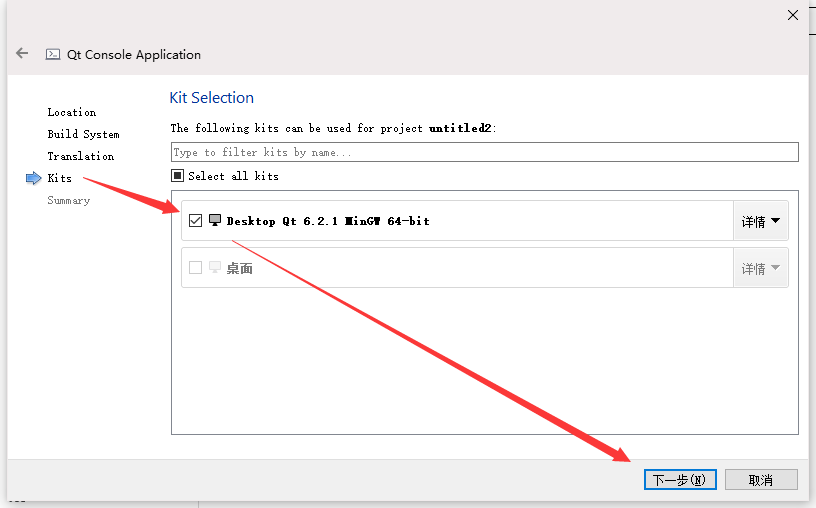Toggle the Select all kits checkbox
The width and height of the screenshot is (816, 508).
pos(177,176)
